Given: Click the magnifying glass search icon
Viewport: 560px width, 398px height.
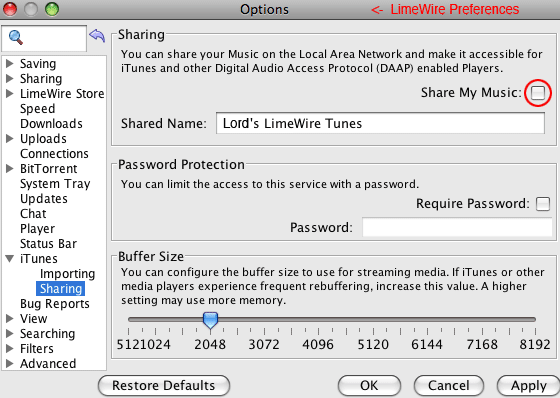Looking at the screenshot, I should pyautogui.click(x=16, y=38).
